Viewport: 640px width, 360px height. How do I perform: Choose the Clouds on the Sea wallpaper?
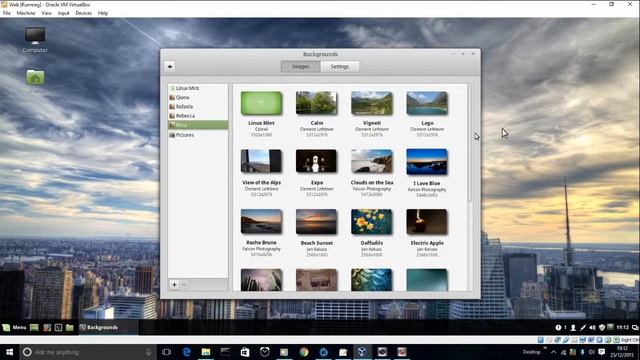(371, 161)
